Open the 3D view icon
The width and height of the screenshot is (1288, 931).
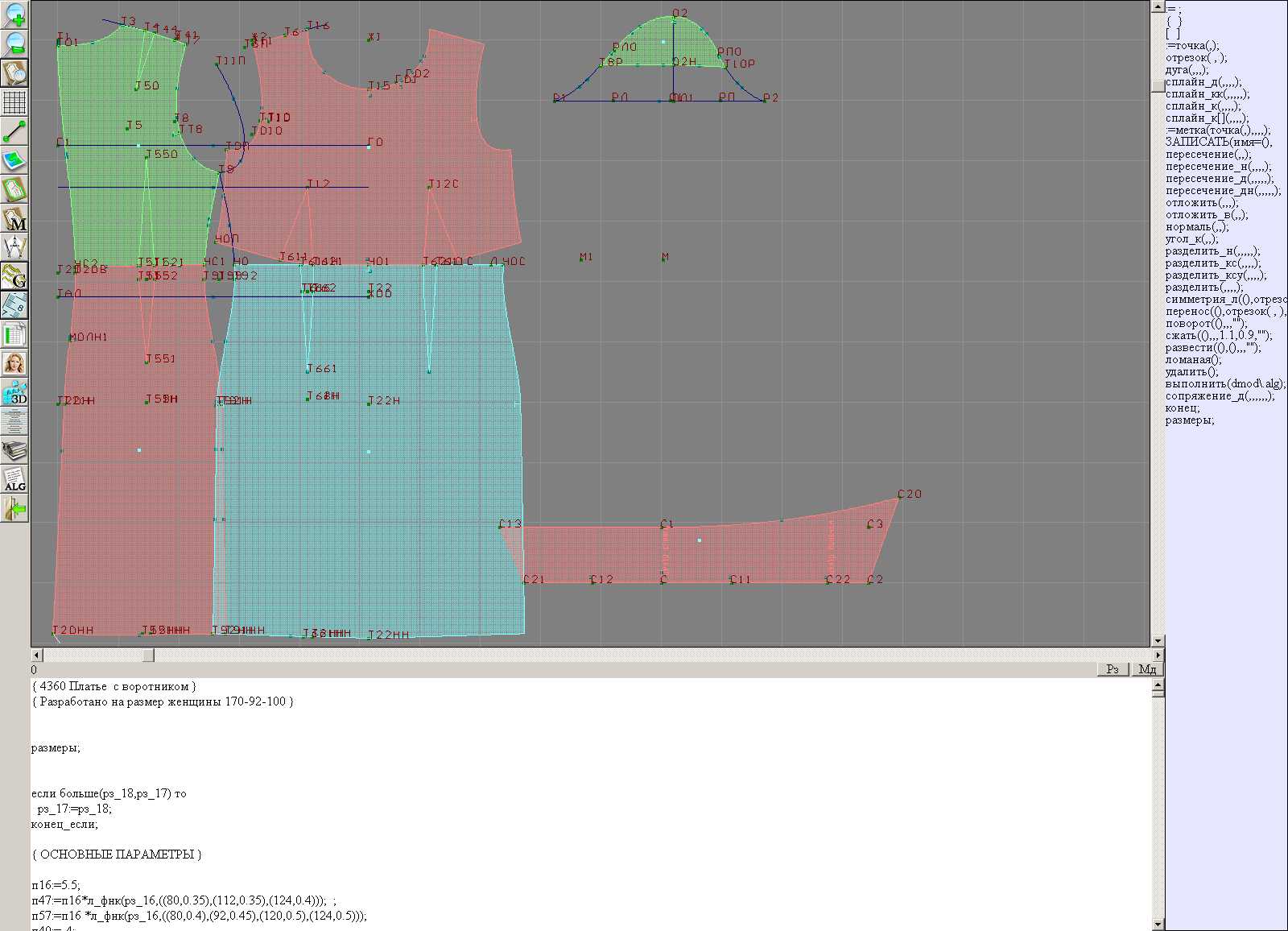pyautogui.click(x=14, y=393)
